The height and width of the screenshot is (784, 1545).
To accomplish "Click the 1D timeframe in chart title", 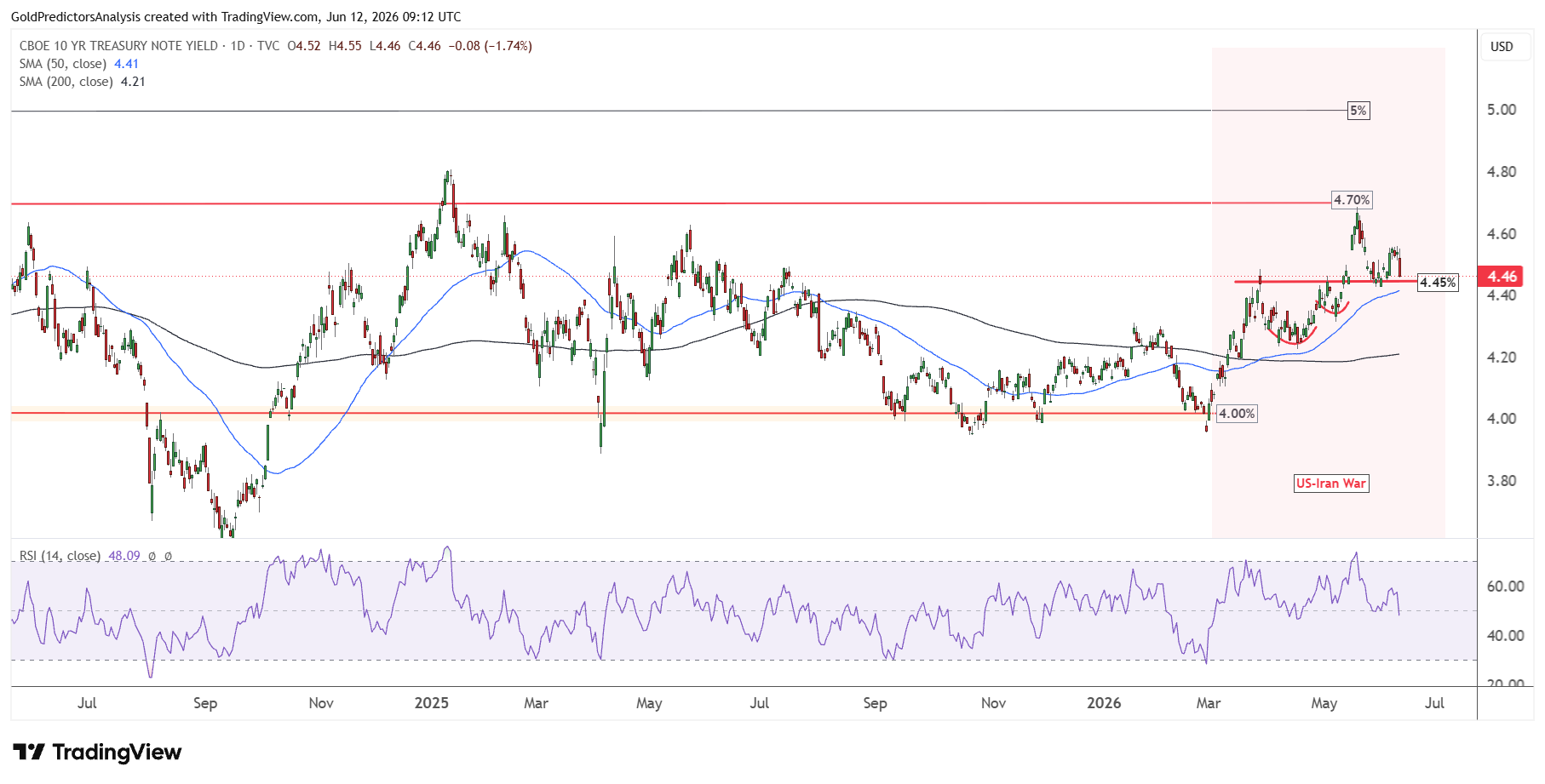I will pos(238,46).
